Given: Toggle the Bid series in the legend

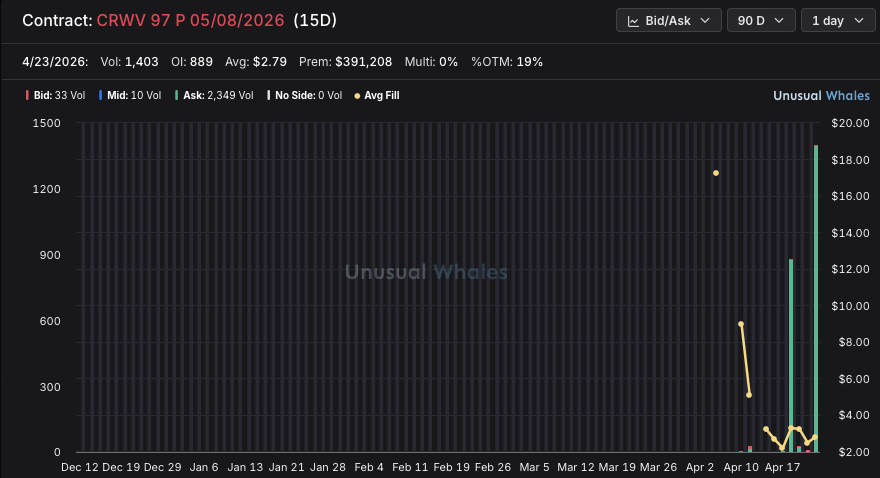Looking at the screenshot, I should coord(55,95).
